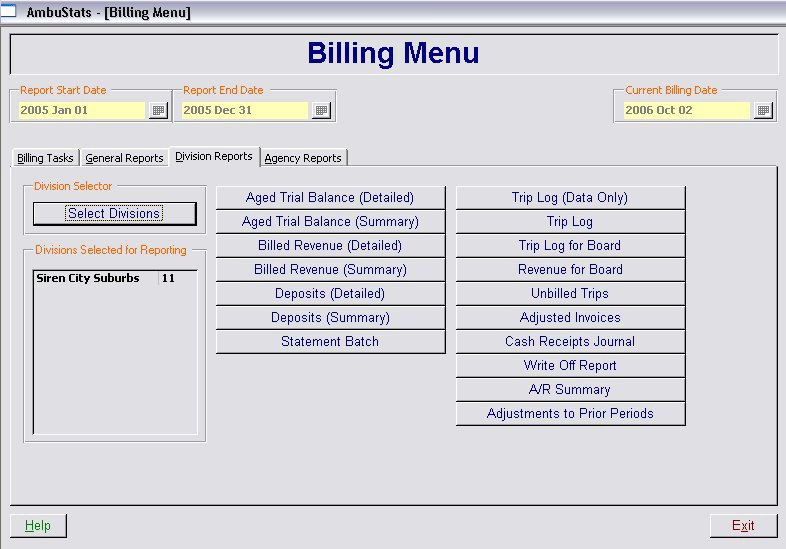The width and height of the screenshot is (786, 549).
Task: Click Exit to leave Billing Menu
Action: tap(743, 526)
